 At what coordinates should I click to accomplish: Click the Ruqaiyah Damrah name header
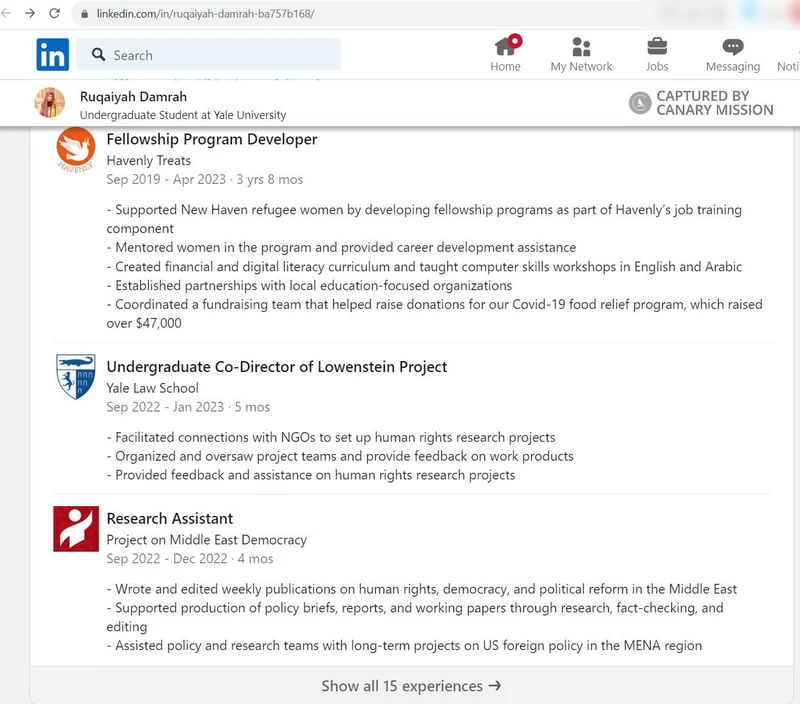coord(133,96)
